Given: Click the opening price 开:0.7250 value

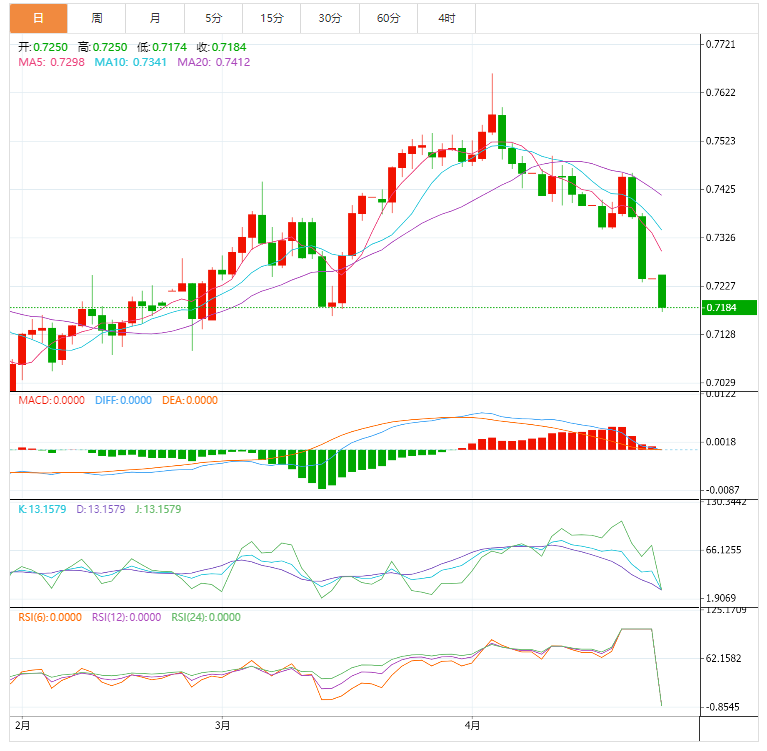Looking at the screenshot, I should (x=43, y=47).
